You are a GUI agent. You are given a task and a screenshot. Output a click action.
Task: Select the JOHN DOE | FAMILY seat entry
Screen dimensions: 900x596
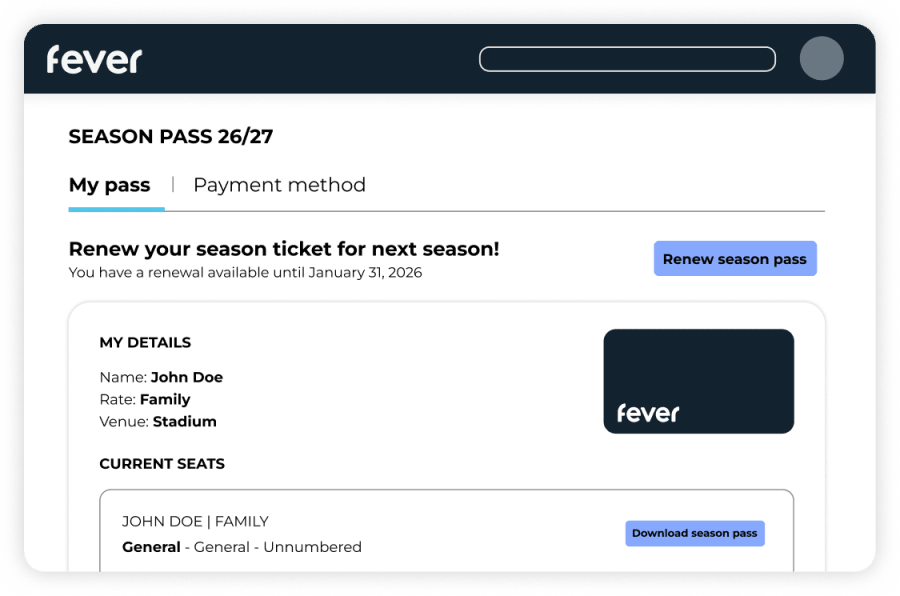(x=194, y=521)
